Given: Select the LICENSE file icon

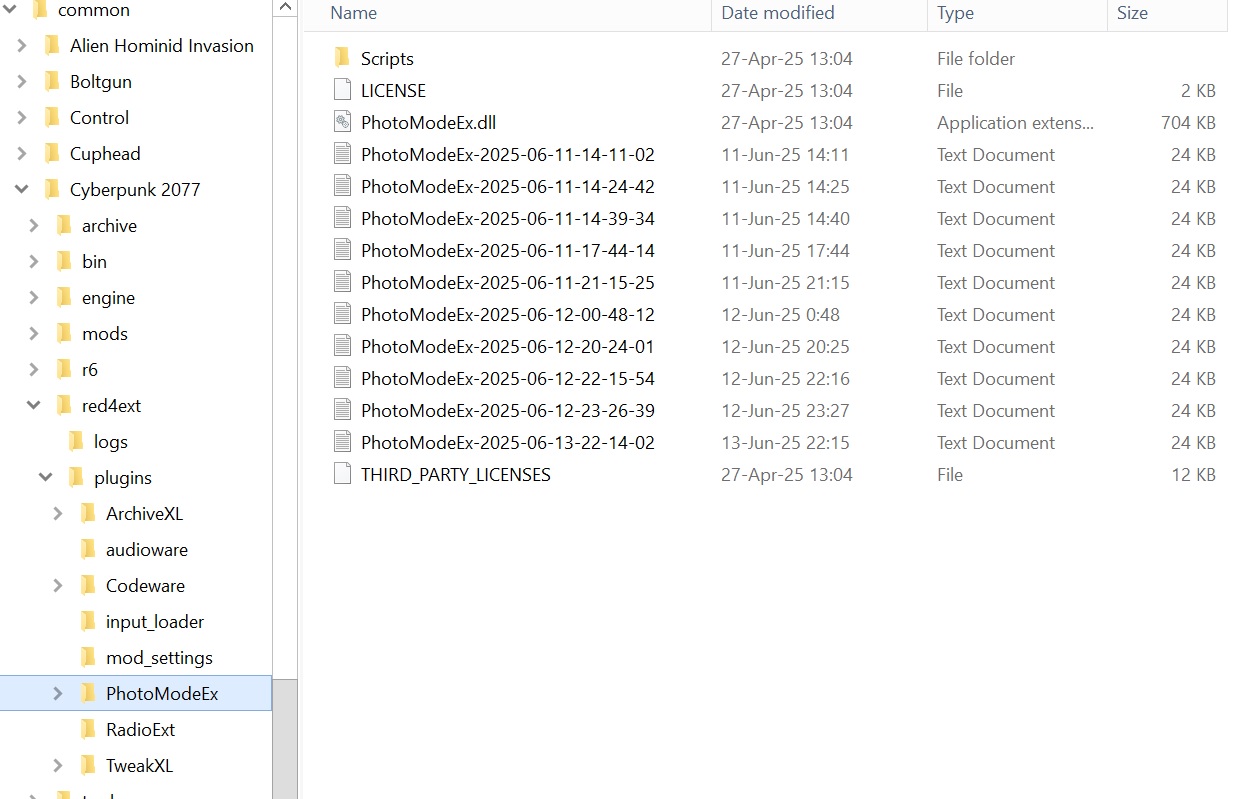Looking at the screenshot, I should pos(342,90).
